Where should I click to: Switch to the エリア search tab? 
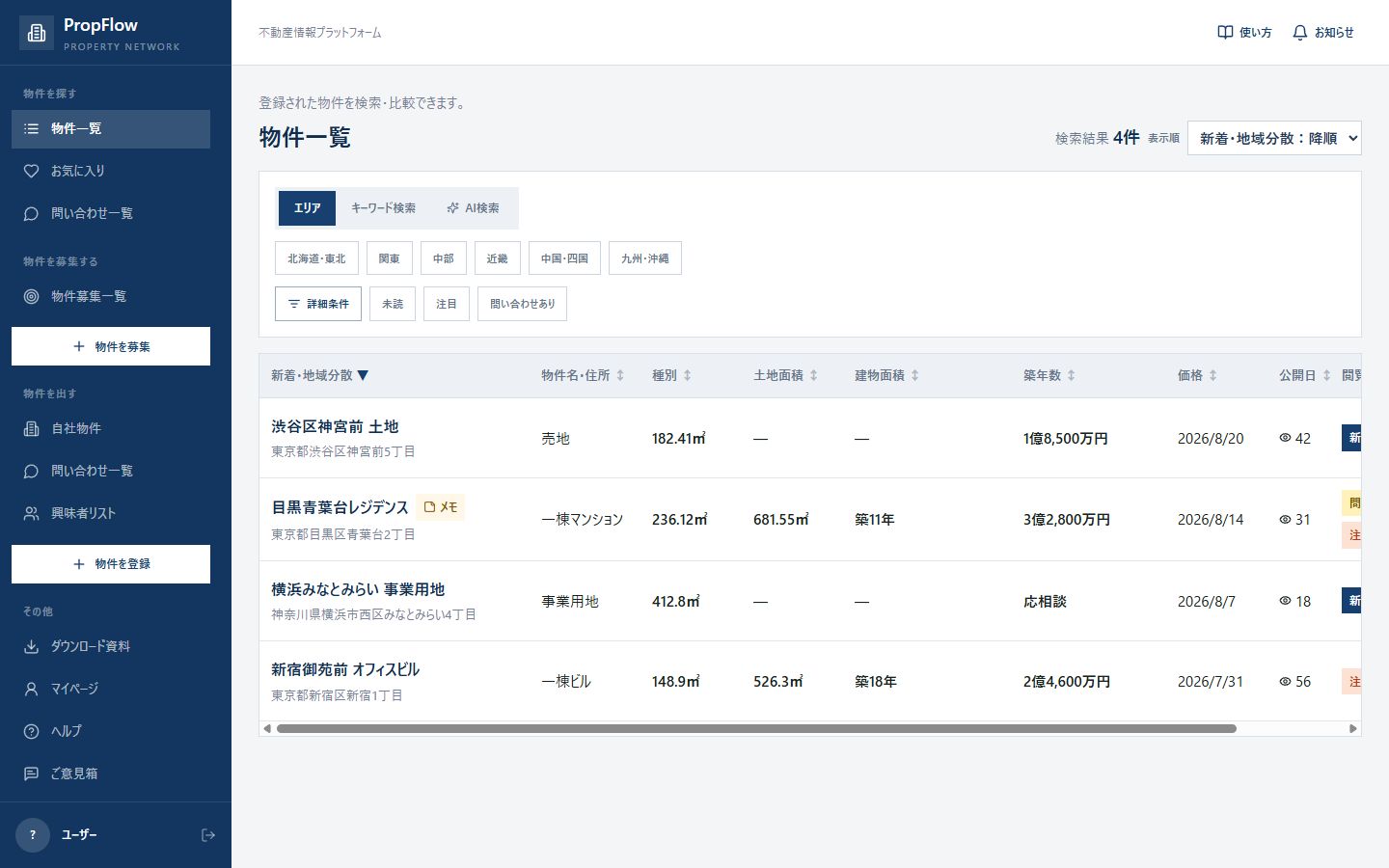pyautogui.click(x=308, y=208)
